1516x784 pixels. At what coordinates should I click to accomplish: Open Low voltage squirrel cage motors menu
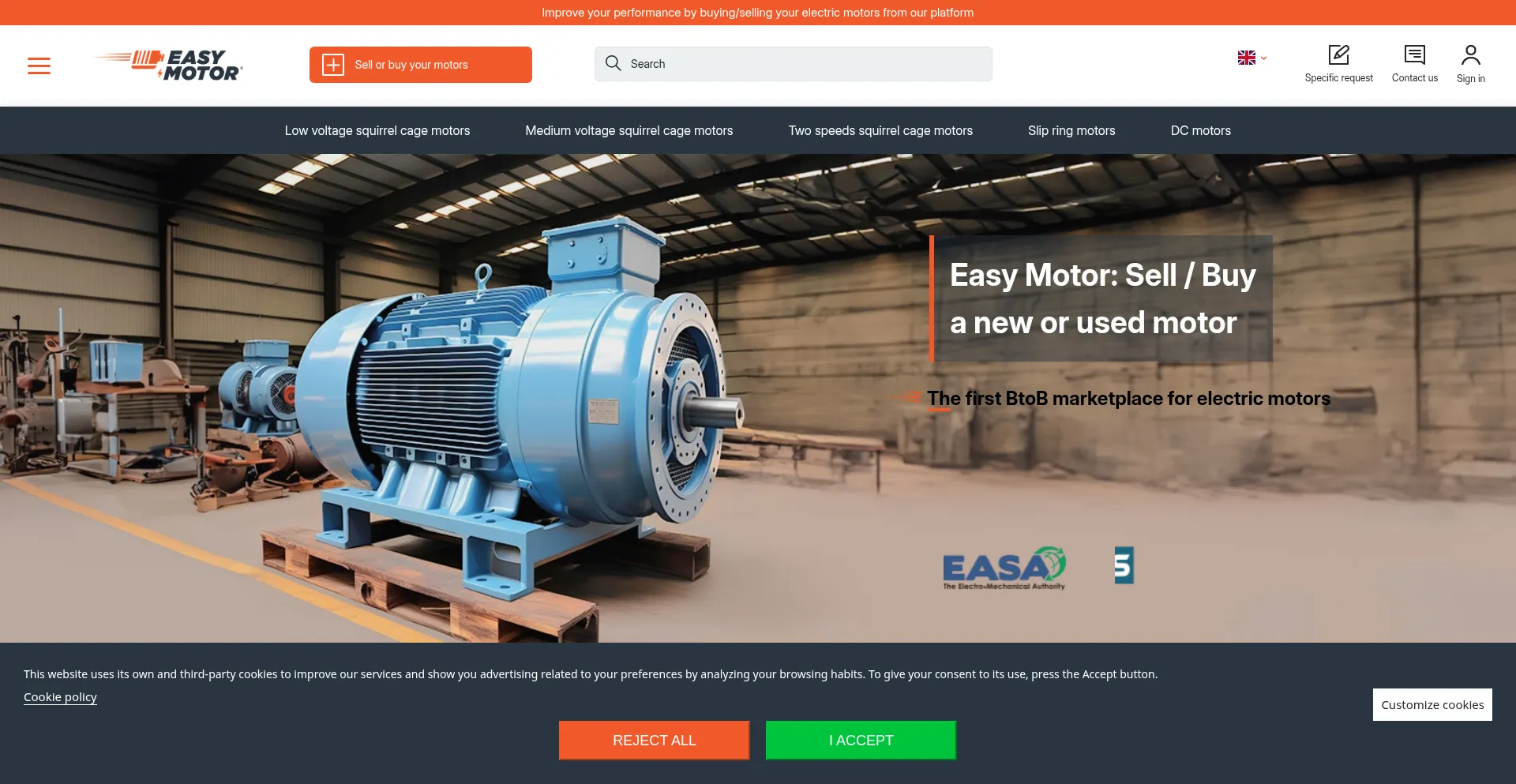pos(377,130)
